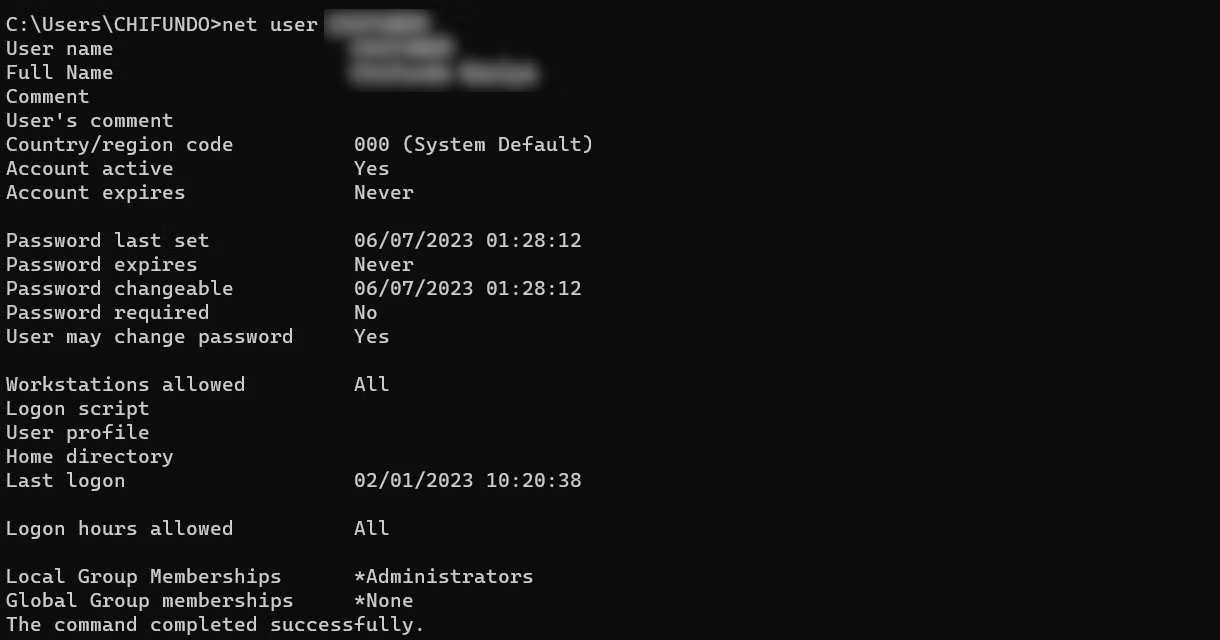
Task: Click the 'Account expires' Never value
Action: [384, 192]
